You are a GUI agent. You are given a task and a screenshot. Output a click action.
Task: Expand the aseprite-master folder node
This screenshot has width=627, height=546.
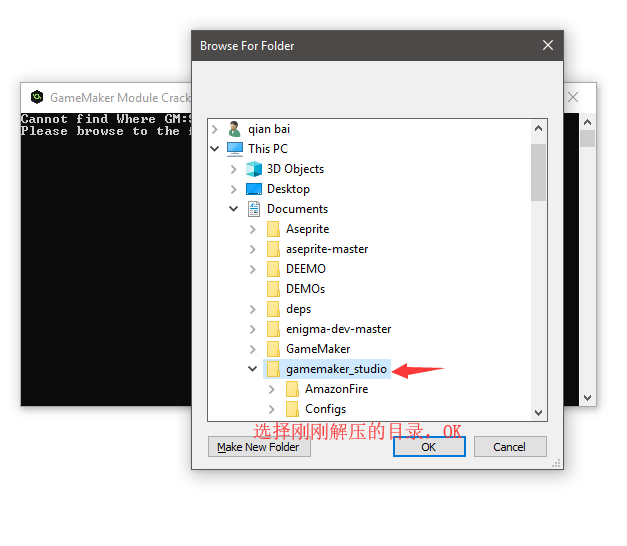coord(253,249)
